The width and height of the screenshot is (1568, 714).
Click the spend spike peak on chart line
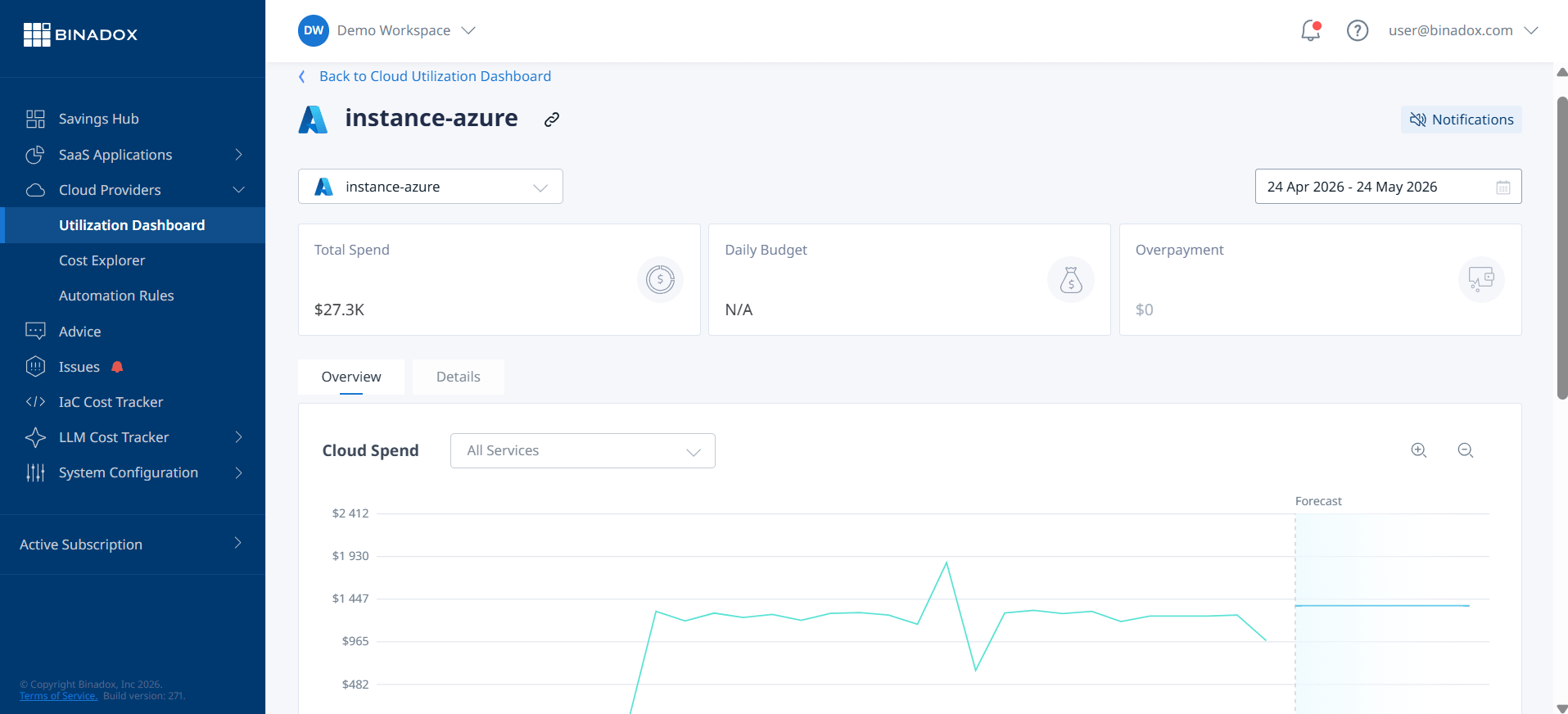[947, 563]
